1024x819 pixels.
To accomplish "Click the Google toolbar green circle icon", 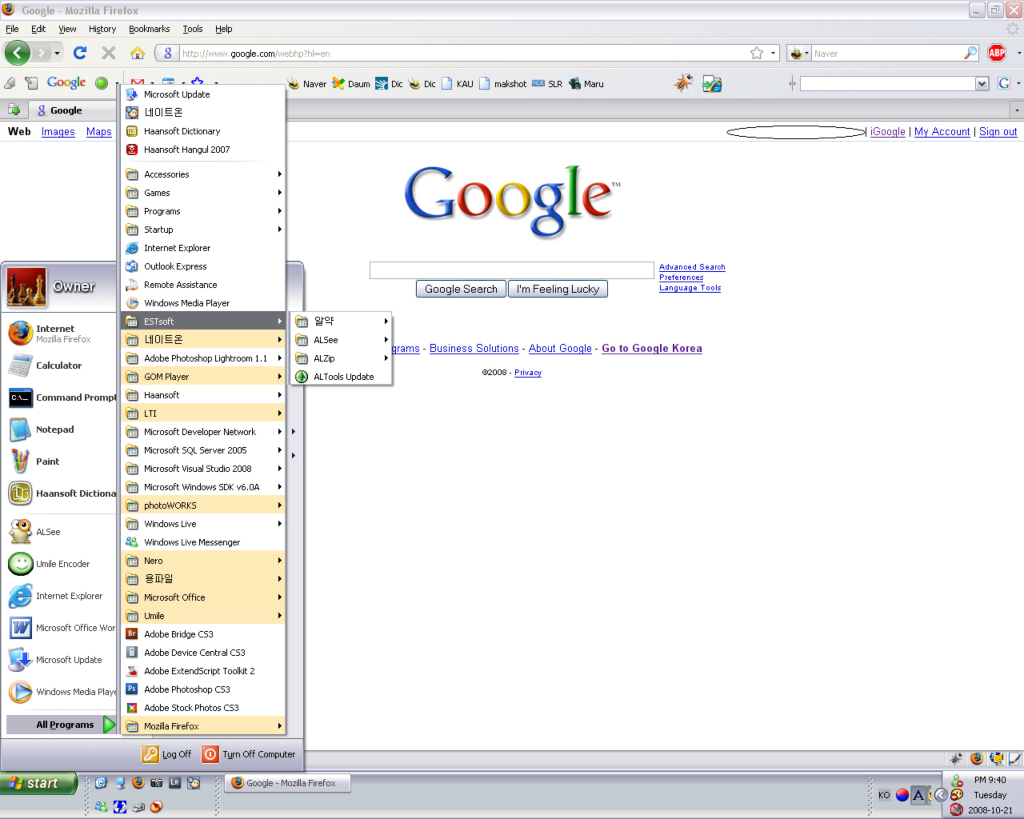I will 101,83.
